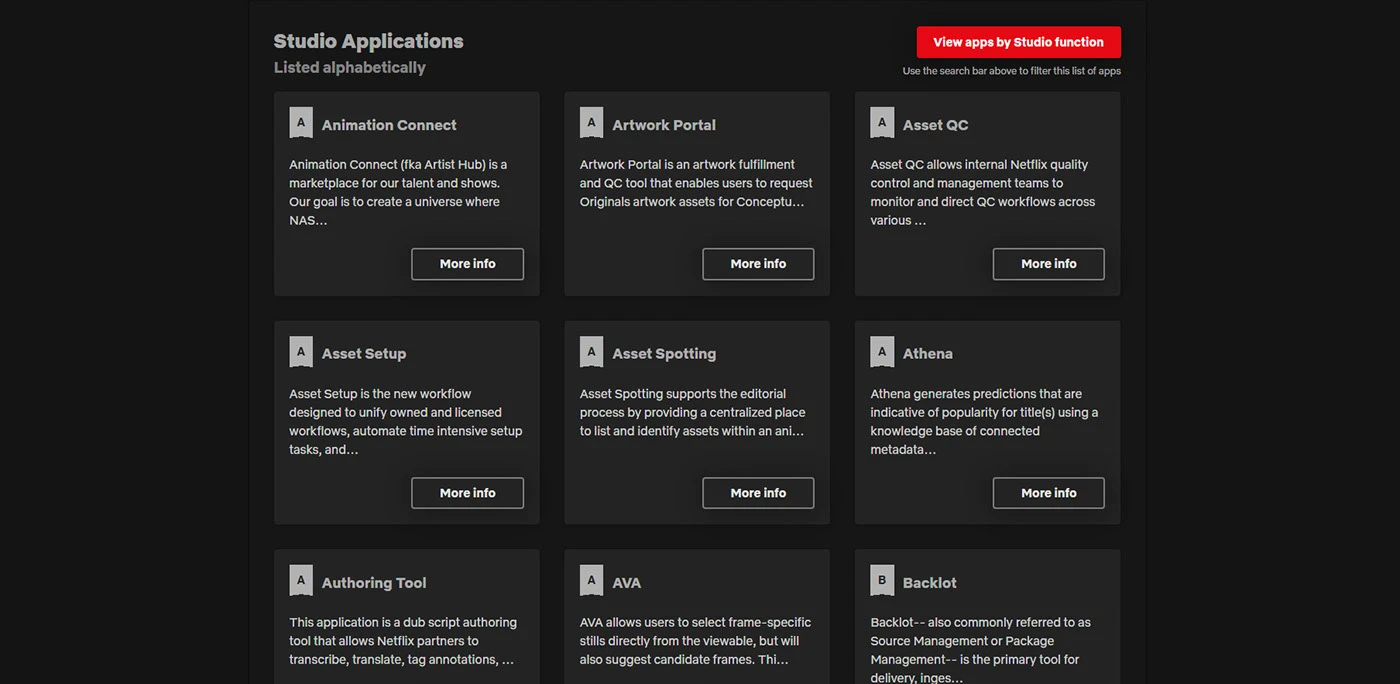Show More info for Asset Setup
1400x684 pixels.
(467, 493)
